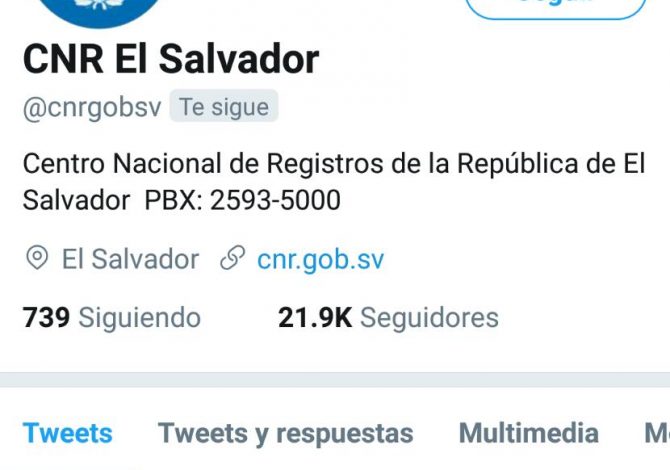Tap the CNR El Salvador profile name
The height and width of the screenshot is (470, 670).
pos(171,59)
